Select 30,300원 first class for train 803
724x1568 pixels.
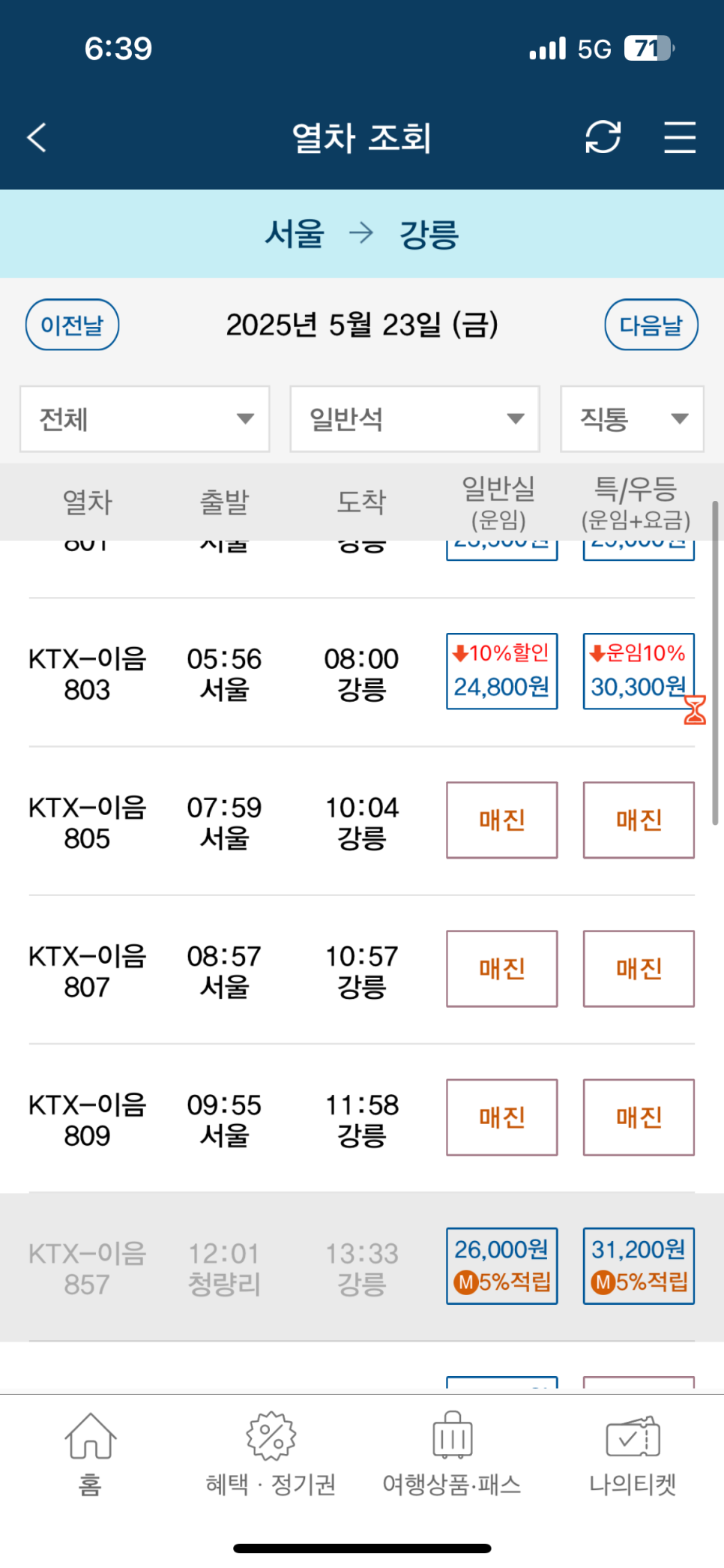tap(639, 671)
